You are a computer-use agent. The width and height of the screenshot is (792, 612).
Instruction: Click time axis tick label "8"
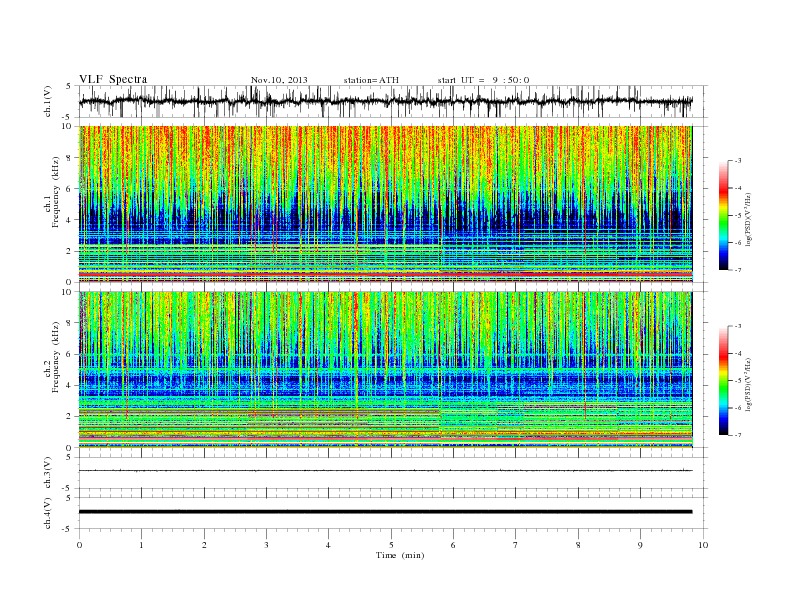coord(578,545)
